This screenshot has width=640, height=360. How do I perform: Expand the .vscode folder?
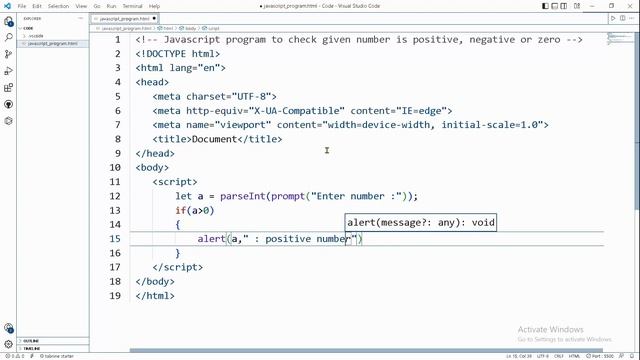coord(53,36)
